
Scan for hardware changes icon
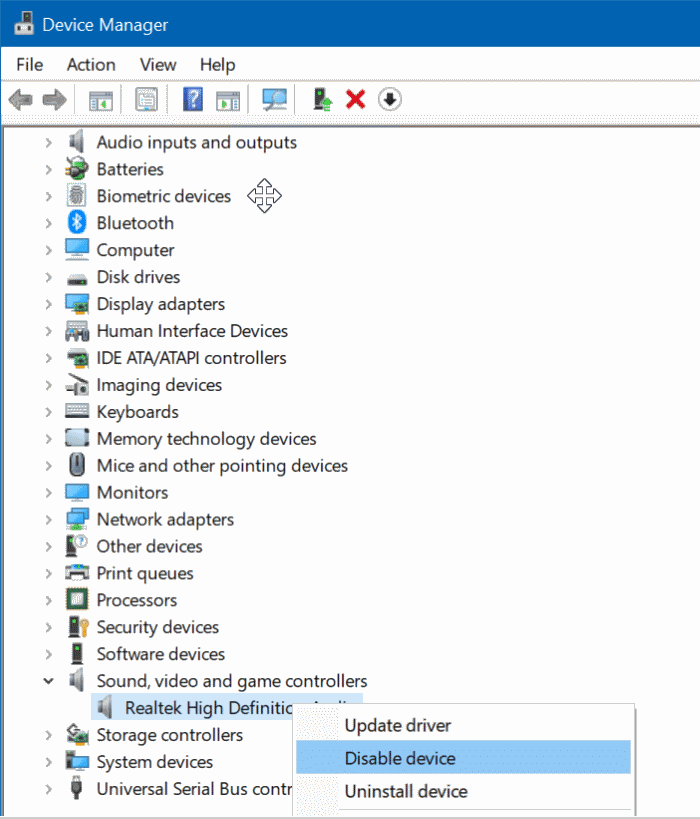coord(274,99)
